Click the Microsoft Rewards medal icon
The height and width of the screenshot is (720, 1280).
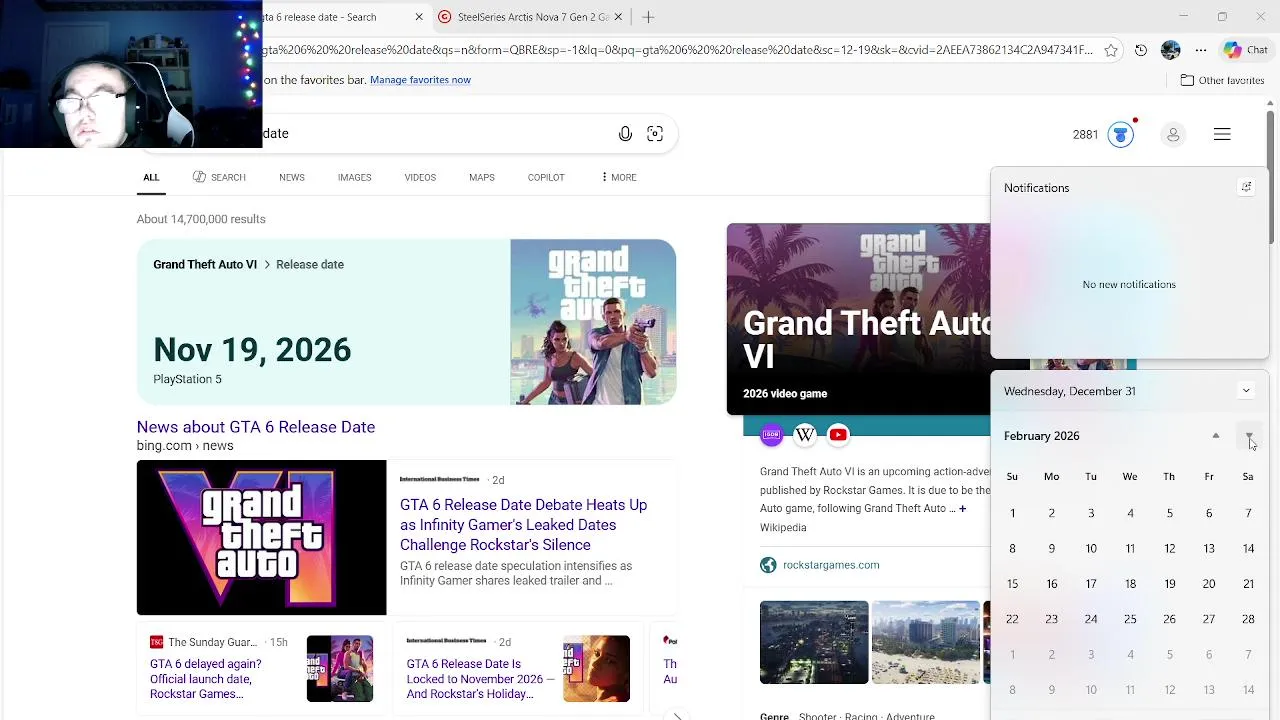point(1121,134)
